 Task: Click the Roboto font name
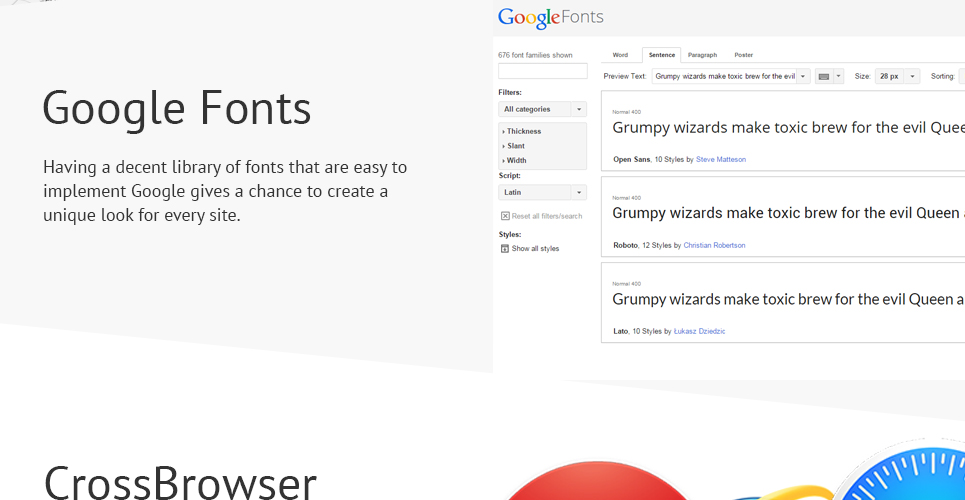click(x=625, y=245)
